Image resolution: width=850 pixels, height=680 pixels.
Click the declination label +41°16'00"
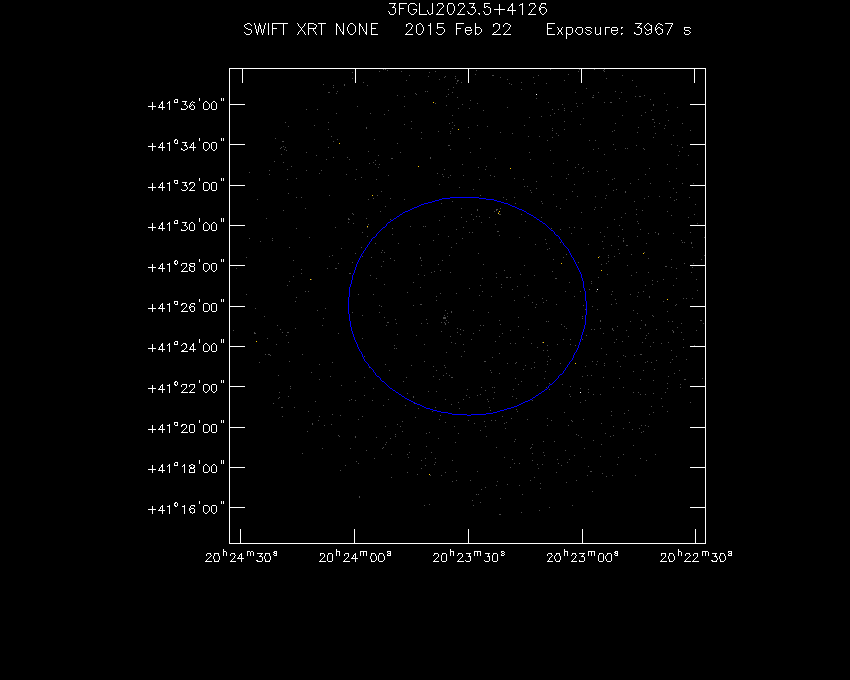(x=186, y=509)
